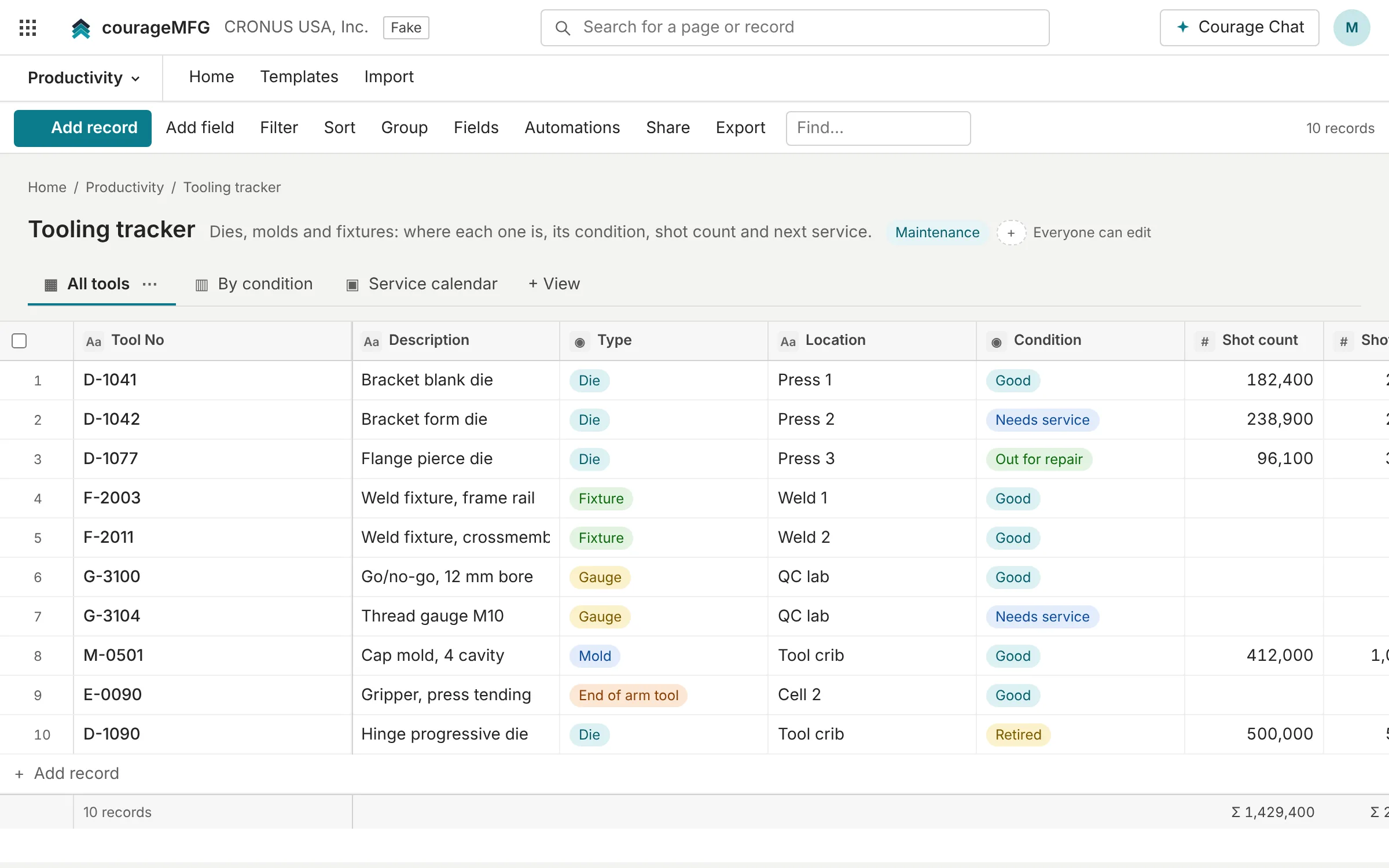Follow the Productivity breadcrumb link
Image resolution: width=1389 pixels, height=868 pixels.
[124, 187]
